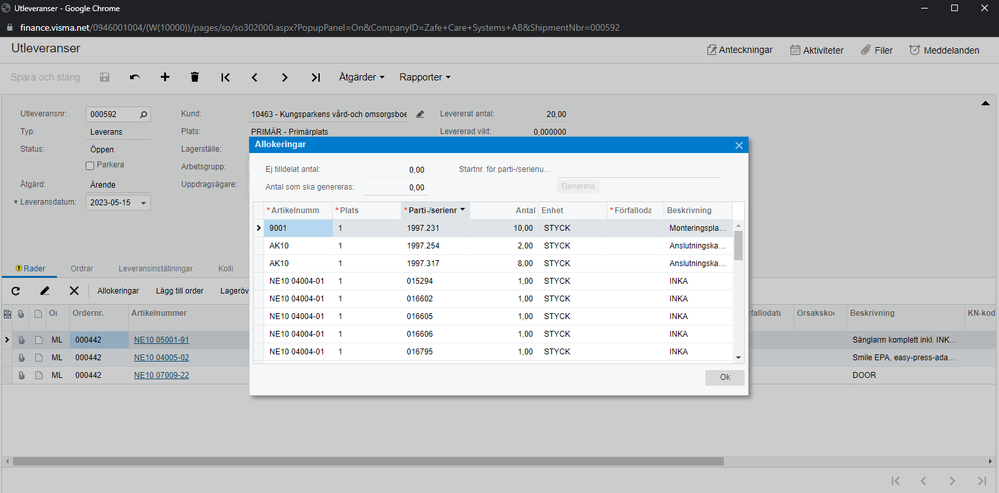Jump to last page in bottom pager
Viewport: 999px width, 493px height.
tap(982, 480)
